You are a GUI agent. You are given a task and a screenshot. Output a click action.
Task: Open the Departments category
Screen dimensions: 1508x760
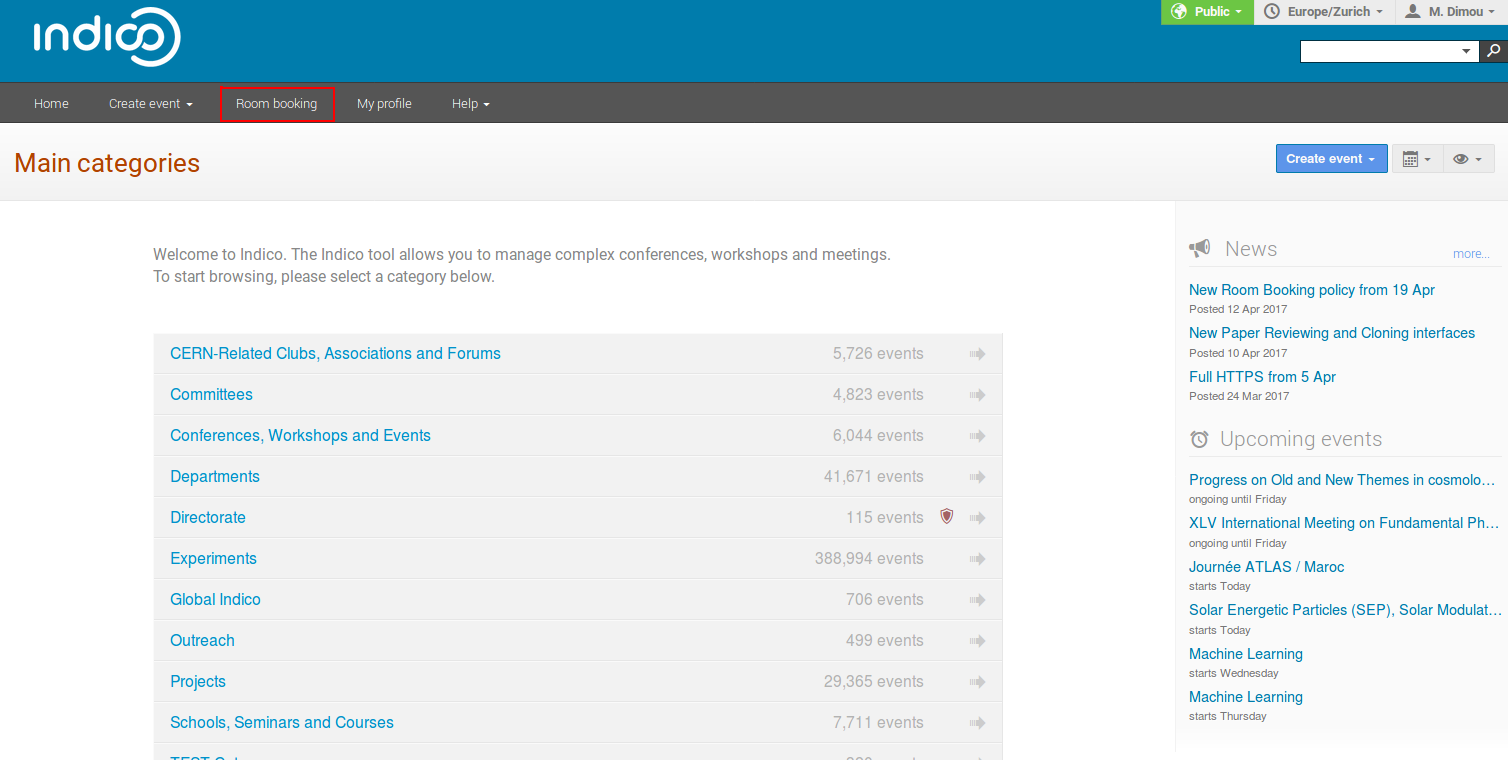[x=215, y=477]
